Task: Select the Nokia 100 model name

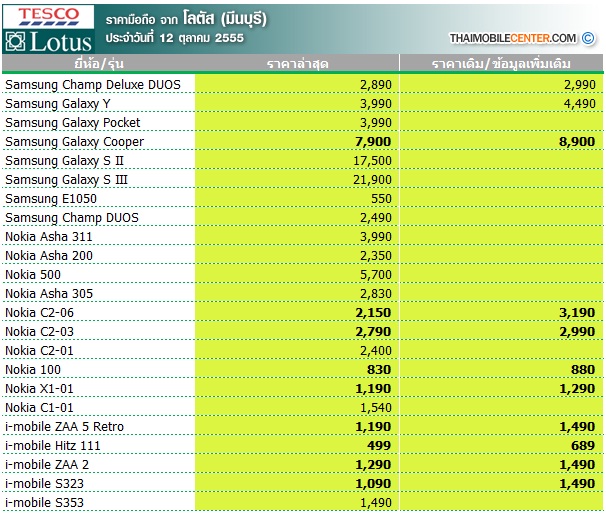Action: [x=33, y=369]
